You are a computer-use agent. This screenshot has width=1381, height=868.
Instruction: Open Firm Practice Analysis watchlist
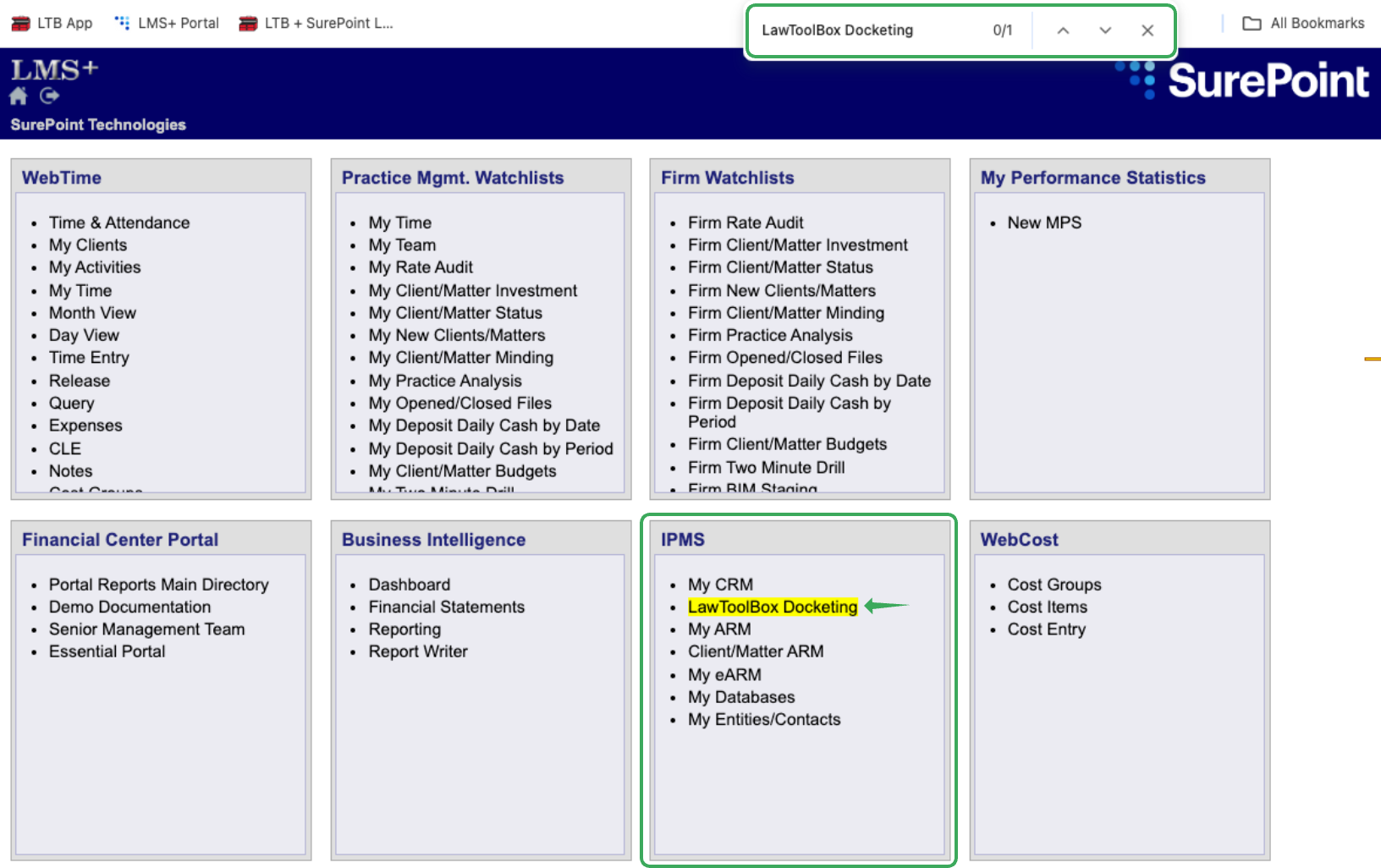click(x=770, y=335)
